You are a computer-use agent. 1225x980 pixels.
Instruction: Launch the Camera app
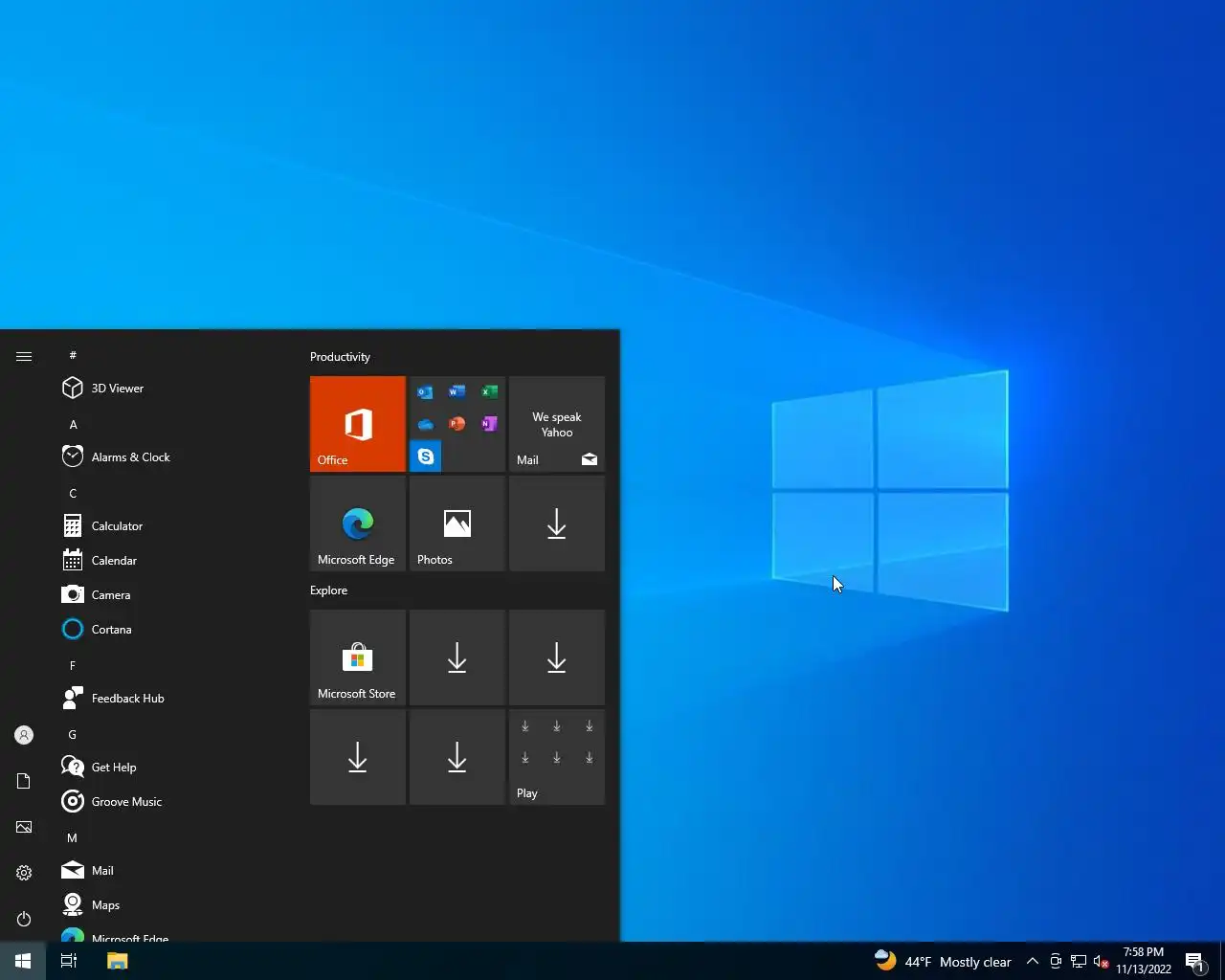(x=170, y=595)
